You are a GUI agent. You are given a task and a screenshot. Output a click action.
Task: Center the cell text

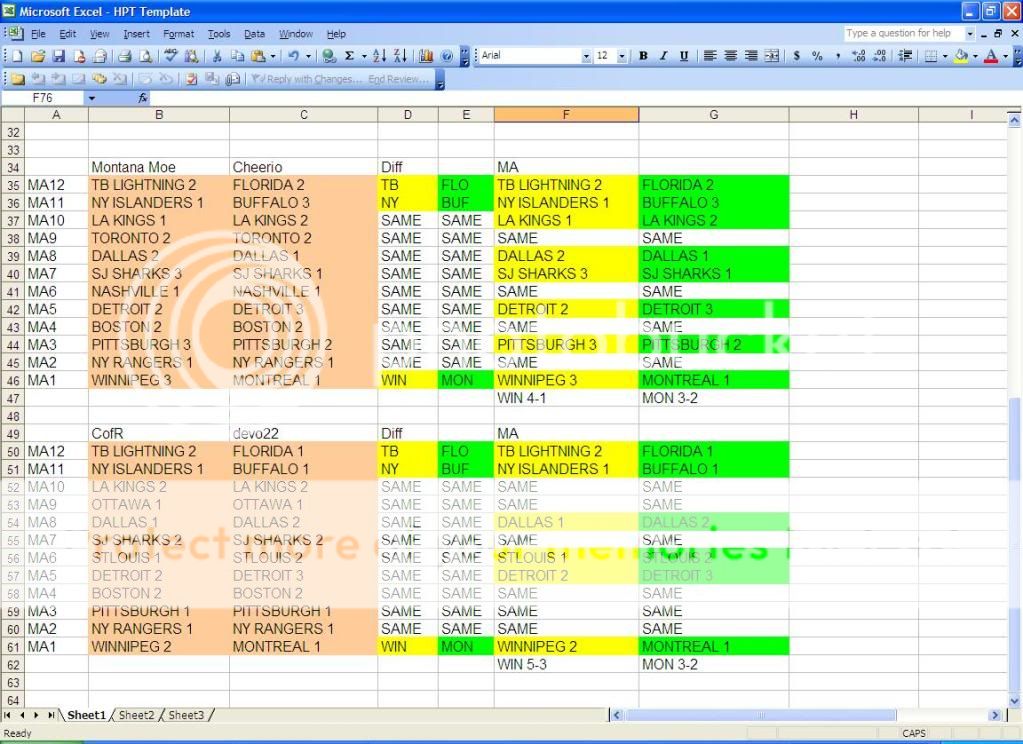pyautogui.click(x=731, y=56)
